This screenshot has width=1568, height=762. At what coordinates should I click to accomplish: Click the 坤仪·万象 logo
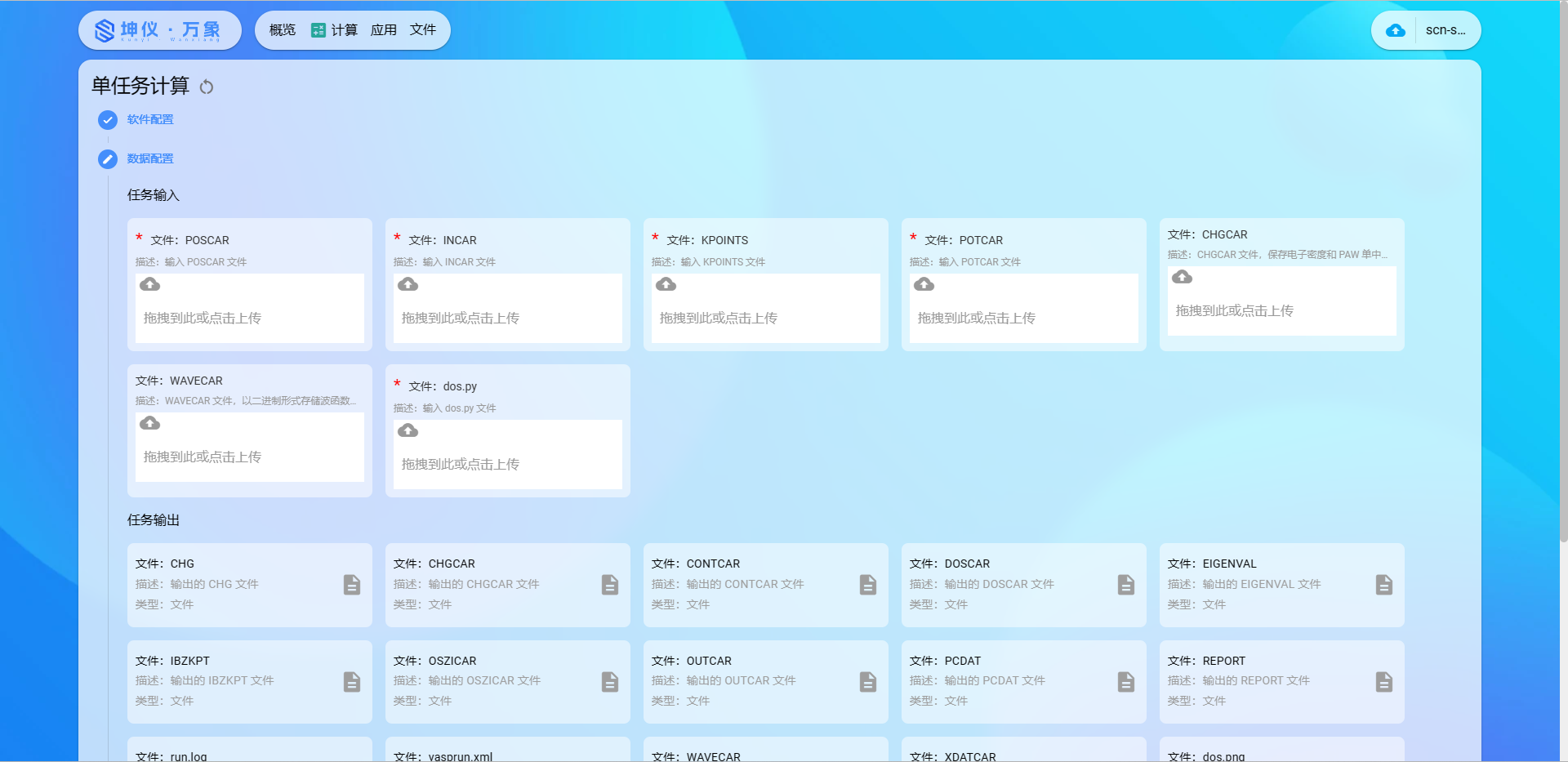pyautogui.click(x=159, y=30)
